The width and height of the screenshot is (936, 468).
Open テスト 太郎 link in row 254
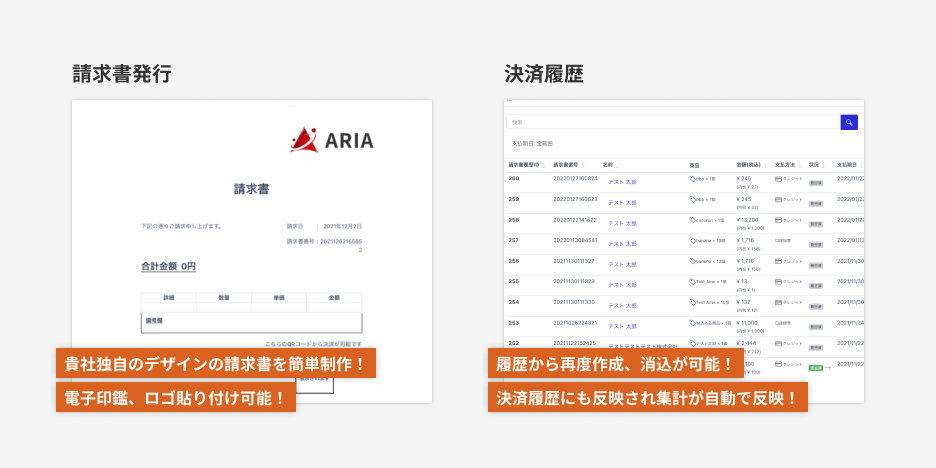point(623,306)
